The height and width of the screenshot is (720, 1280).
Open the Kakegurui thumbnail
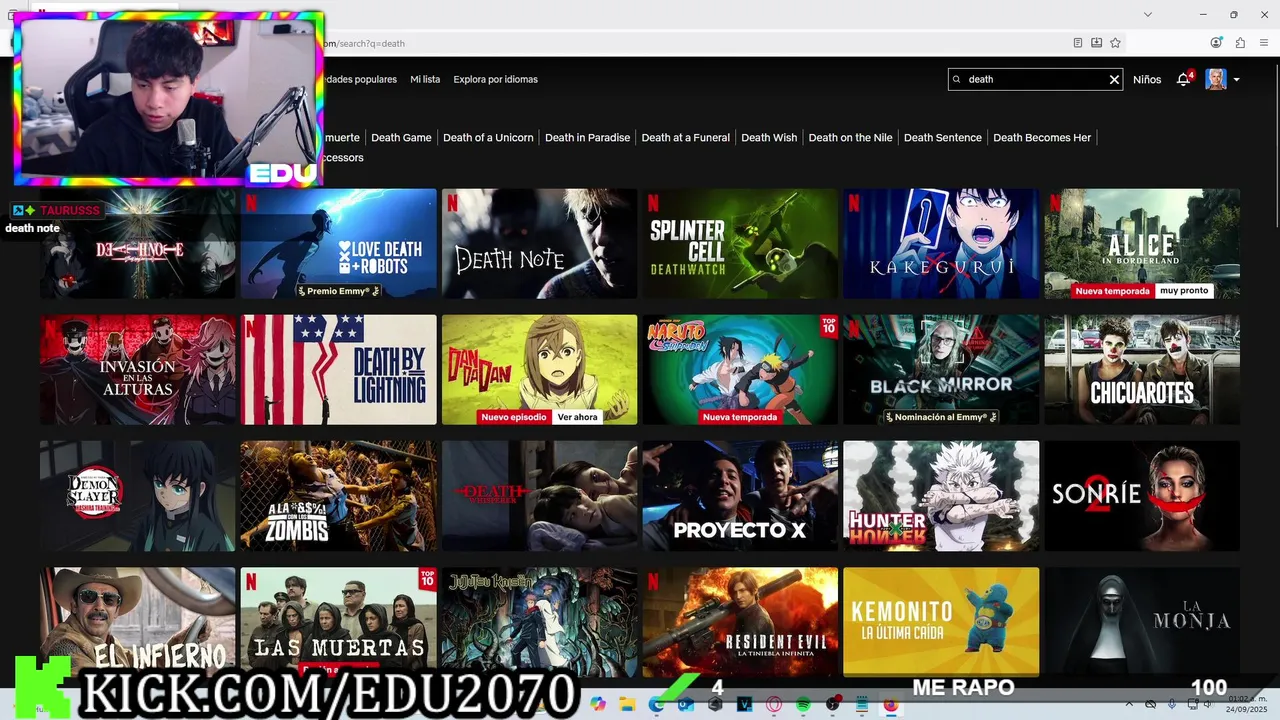(x=941, y=244)
